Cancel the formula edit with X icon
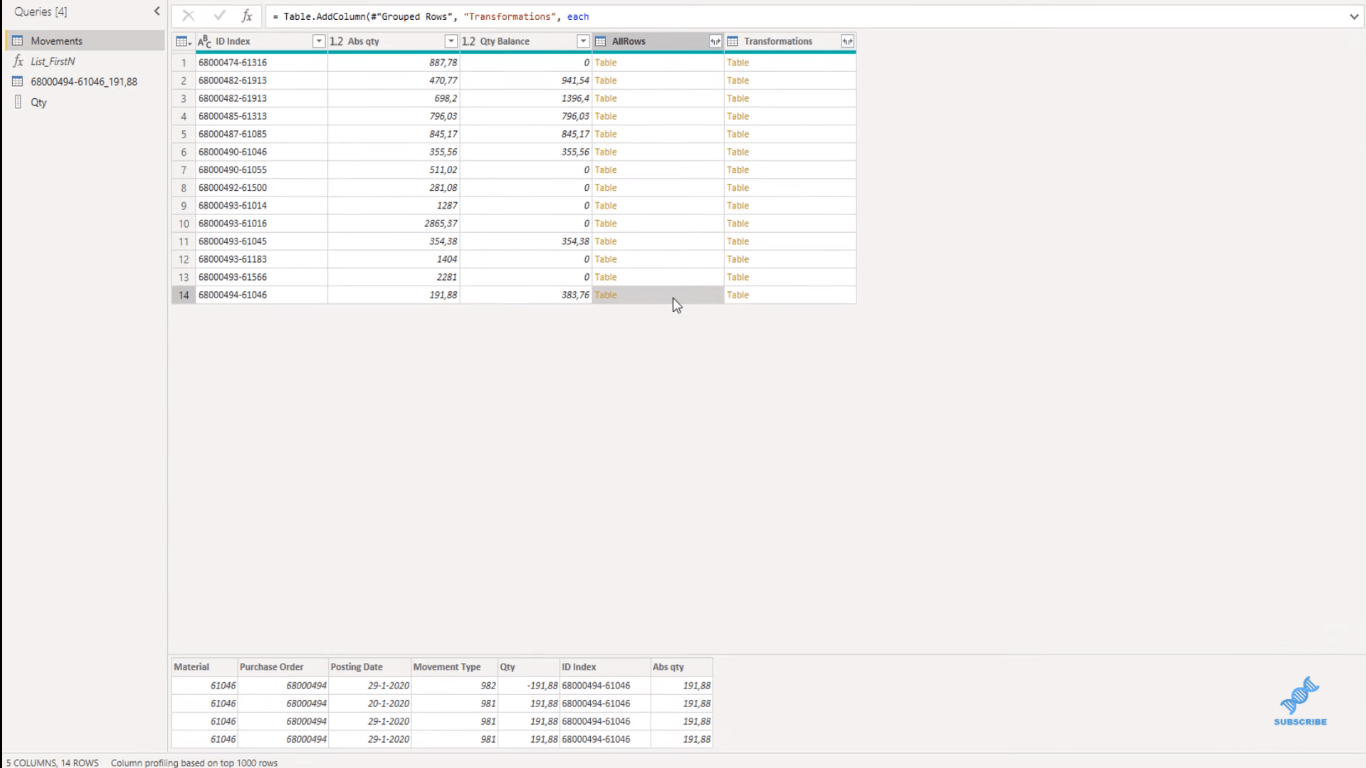Image resolution: width=1366 pixels, height=768 pixels. [x=188, y=16]
